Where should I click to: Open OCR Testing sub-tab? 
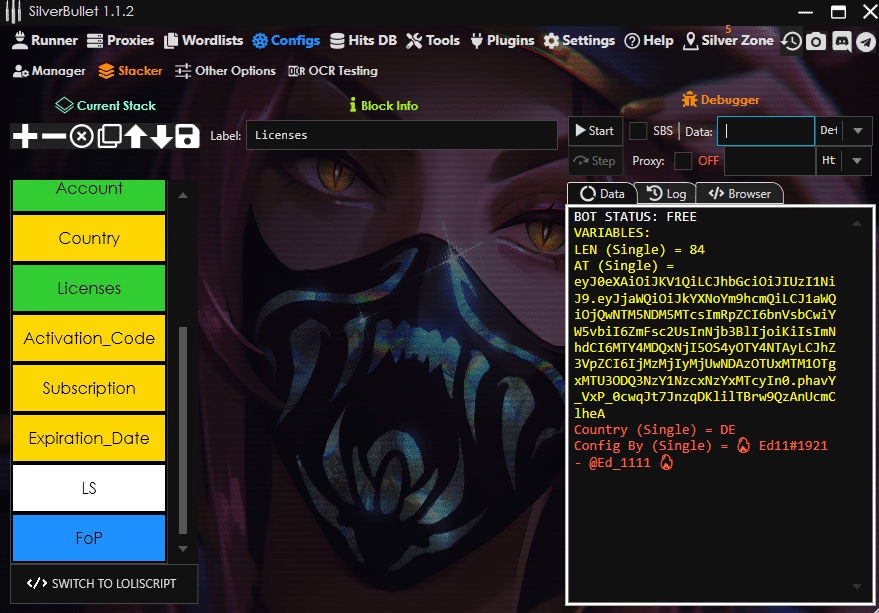tap(332, 71)
